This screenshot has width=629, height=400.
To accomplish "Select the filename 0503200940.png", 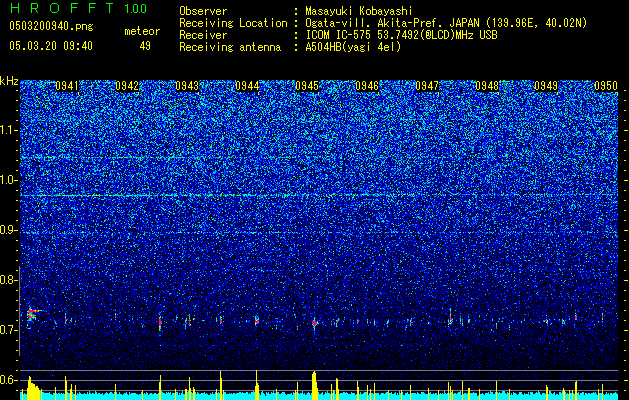I will (51, 26).
